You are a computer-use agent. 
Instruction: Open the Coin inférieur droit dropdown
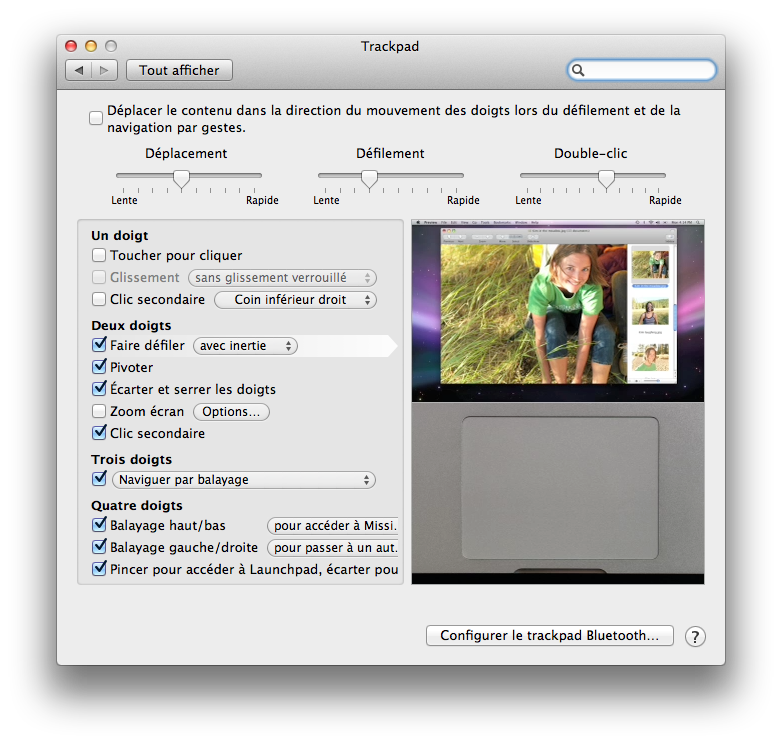(x=295, y=300)
